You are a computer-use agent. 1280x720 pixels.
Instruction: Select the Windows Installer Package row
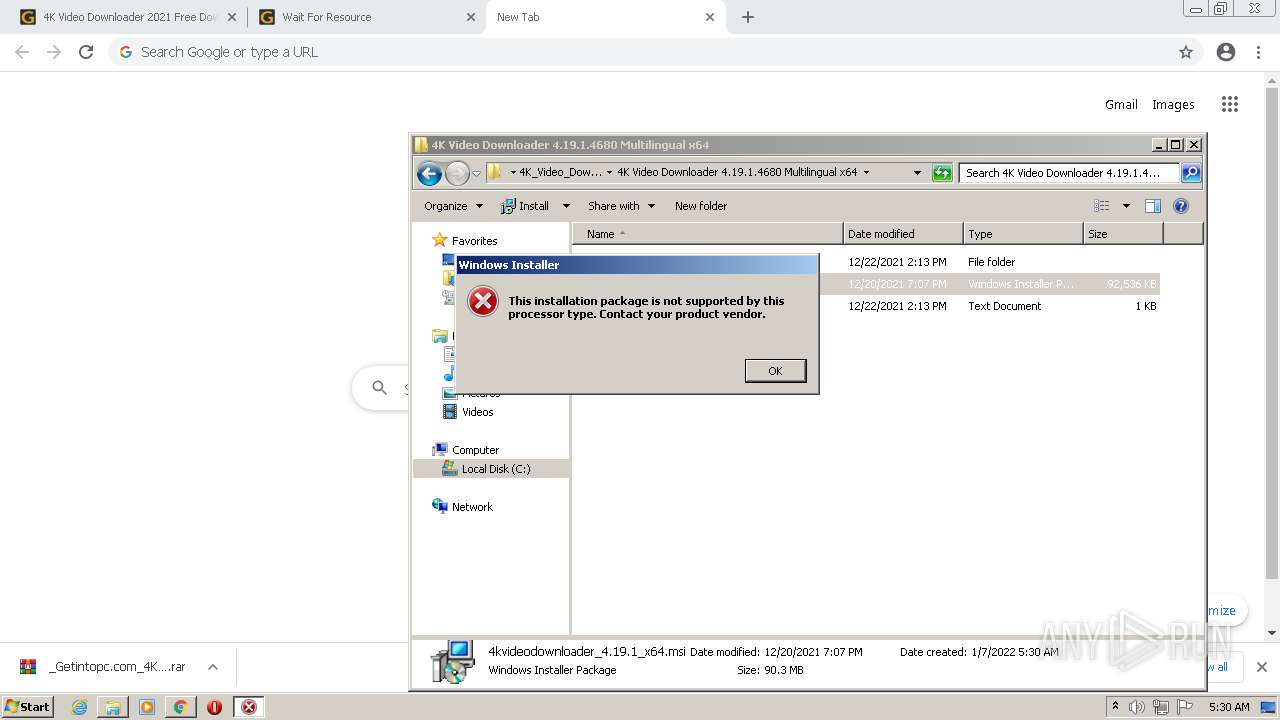point(990,284)
